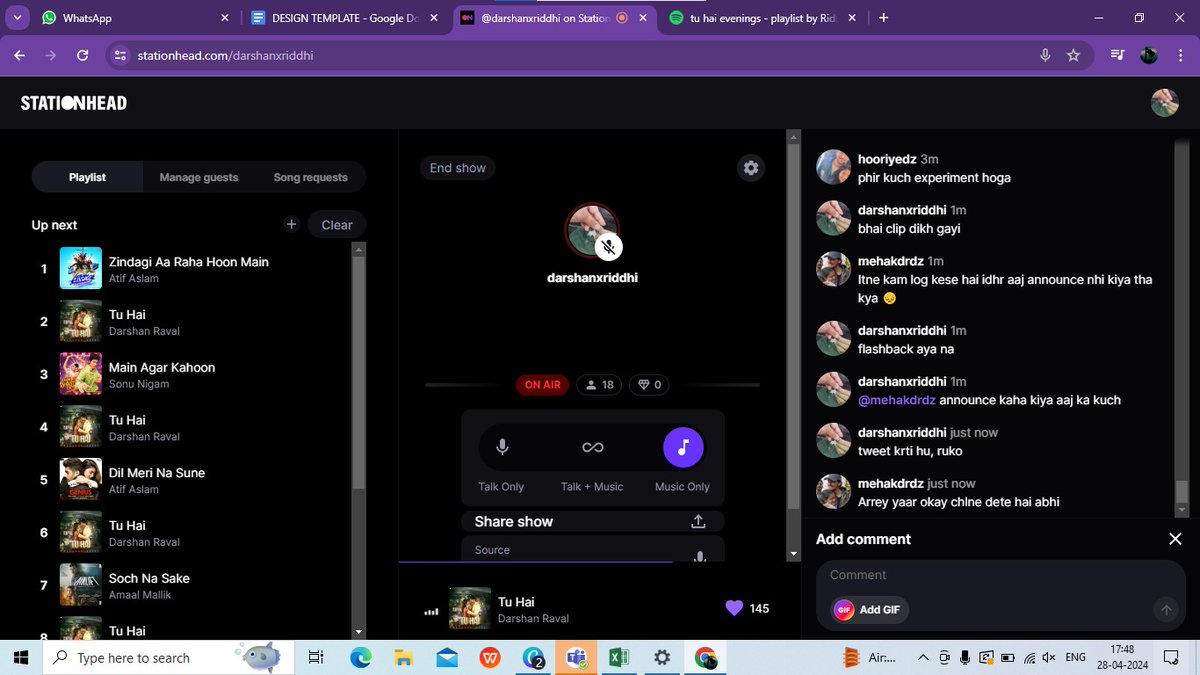Screen dimensions: 1200x675
Task: Click microphone permission icon in address bar
Action: click(x=1045, y=55)
